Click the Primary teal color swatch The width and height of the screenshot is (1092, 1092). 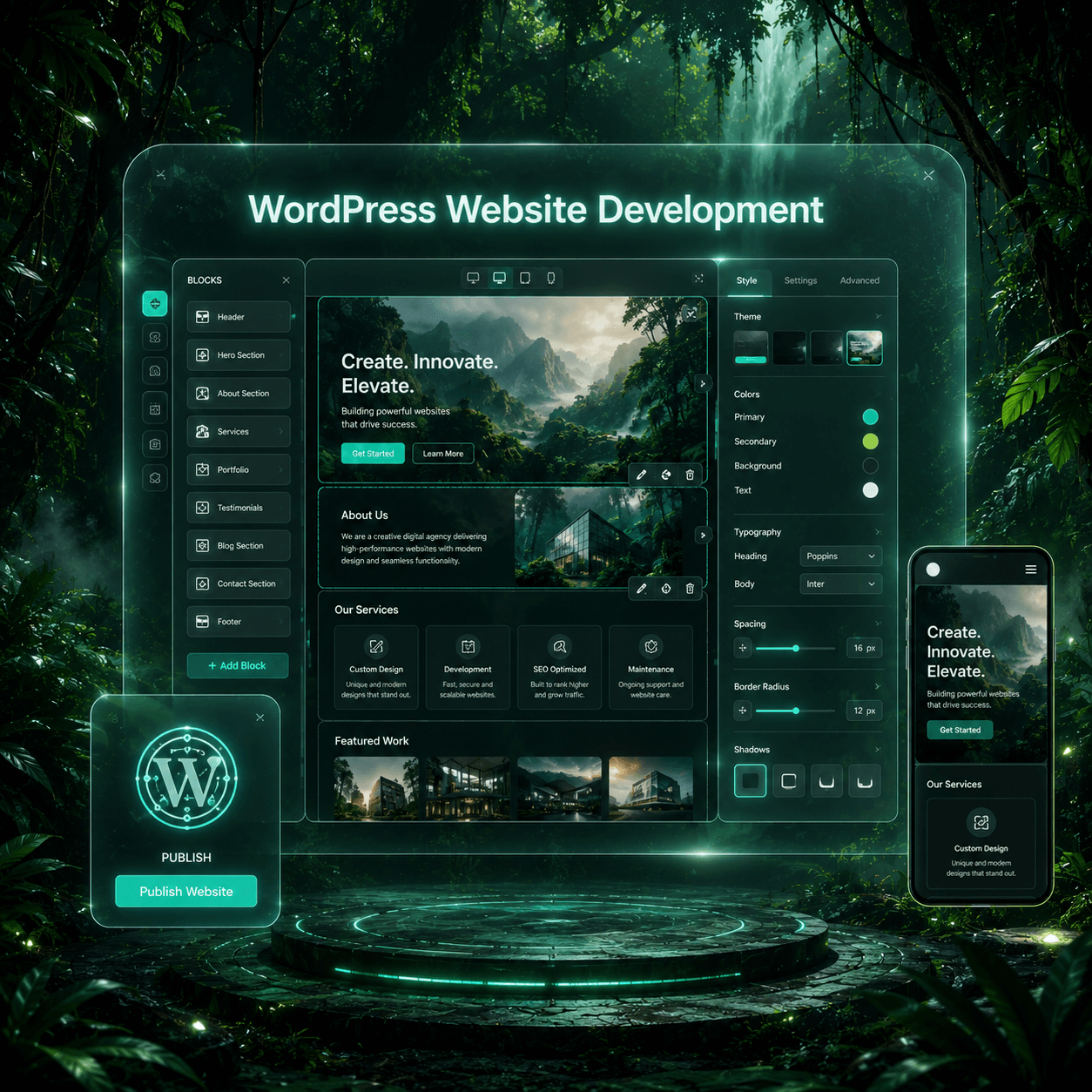(870, 417)
